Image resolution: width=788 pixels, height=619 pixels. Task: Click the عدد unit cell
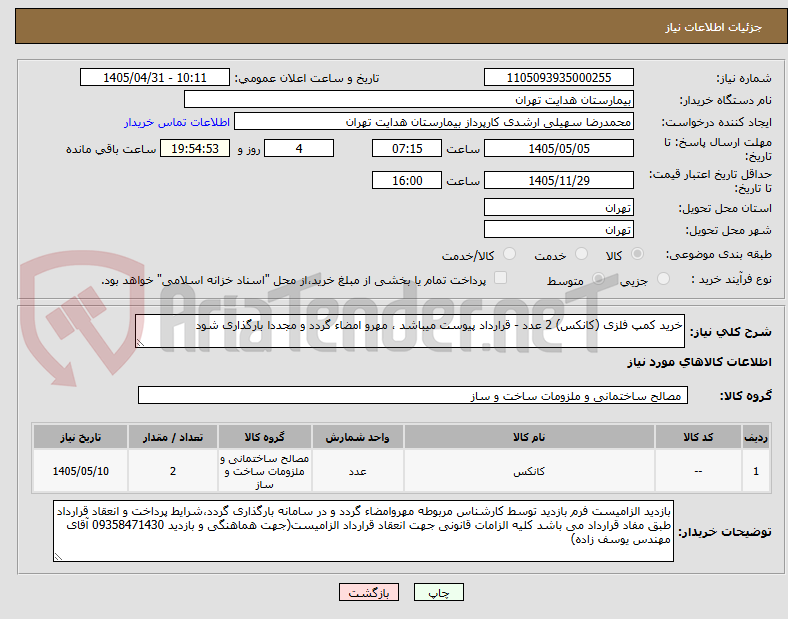coord(357,471)
